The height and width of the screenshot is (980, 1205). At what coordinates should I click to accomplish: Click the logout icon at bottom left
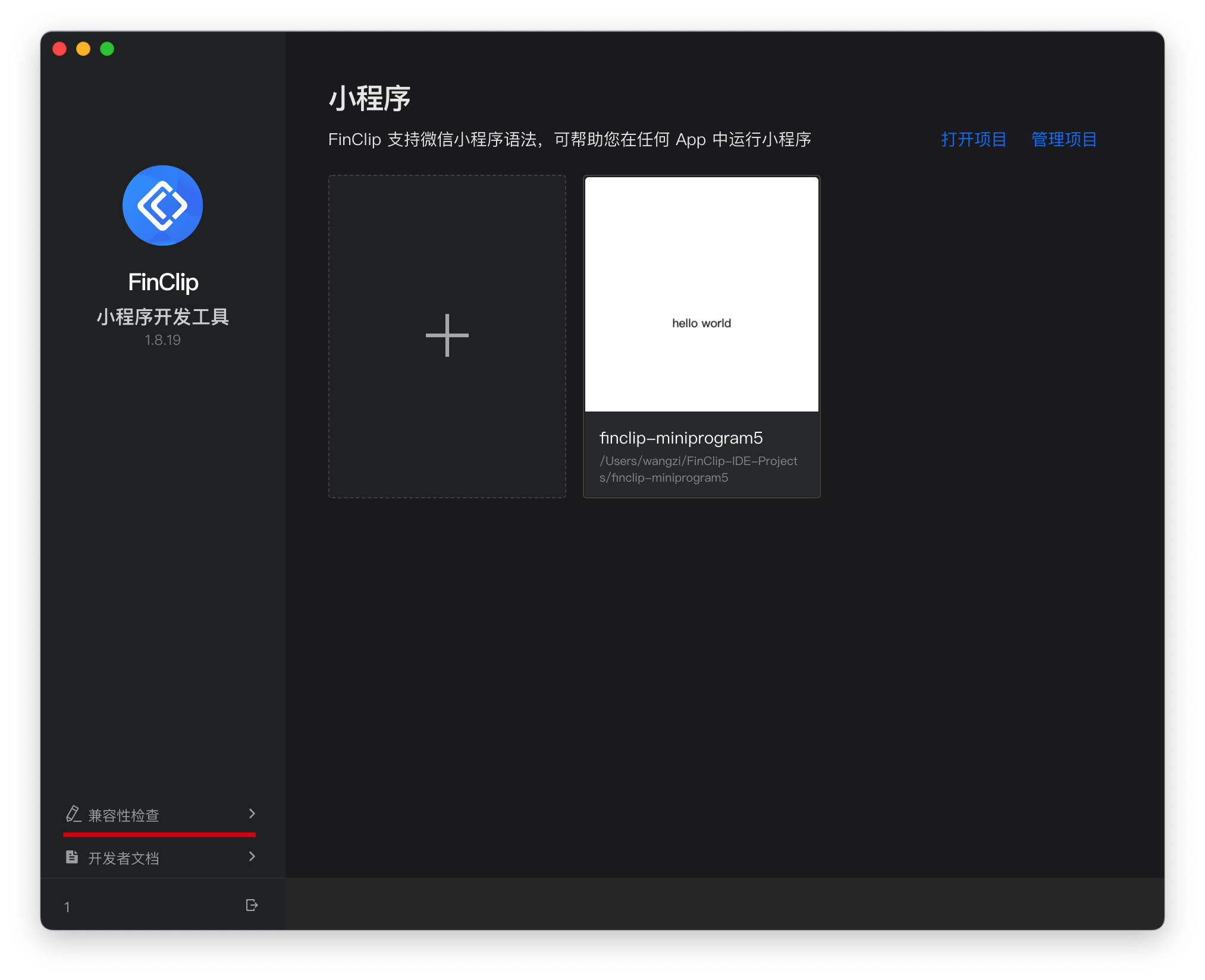click(252, 905)
